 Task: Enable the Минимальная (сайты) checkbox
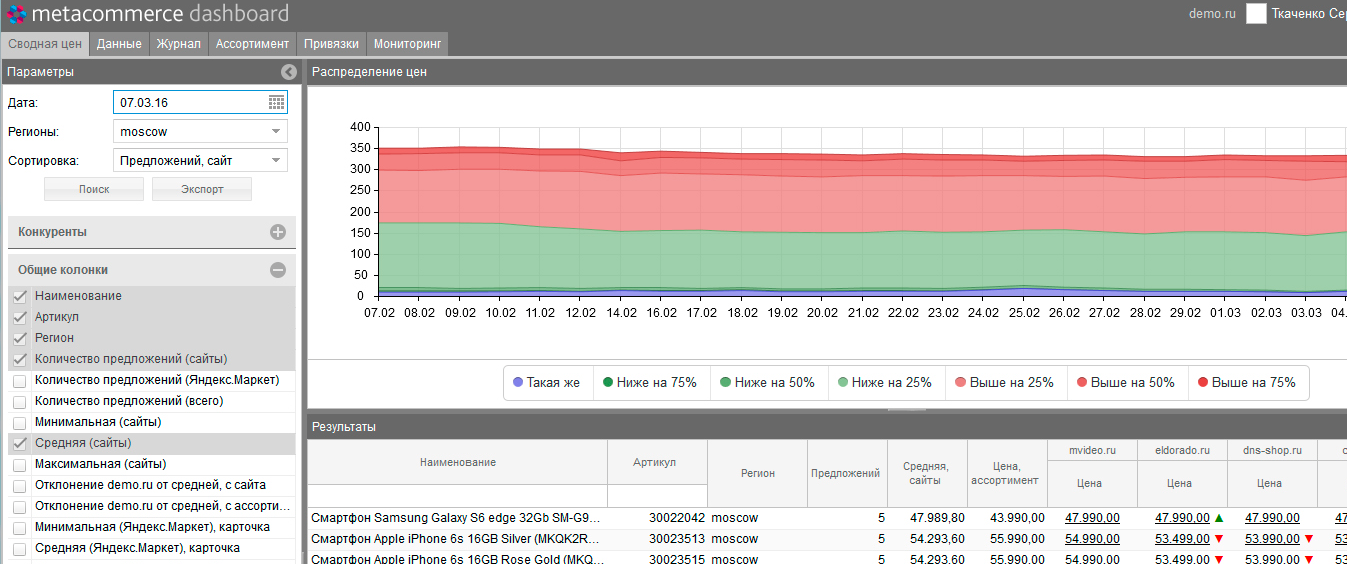point(19,423)
